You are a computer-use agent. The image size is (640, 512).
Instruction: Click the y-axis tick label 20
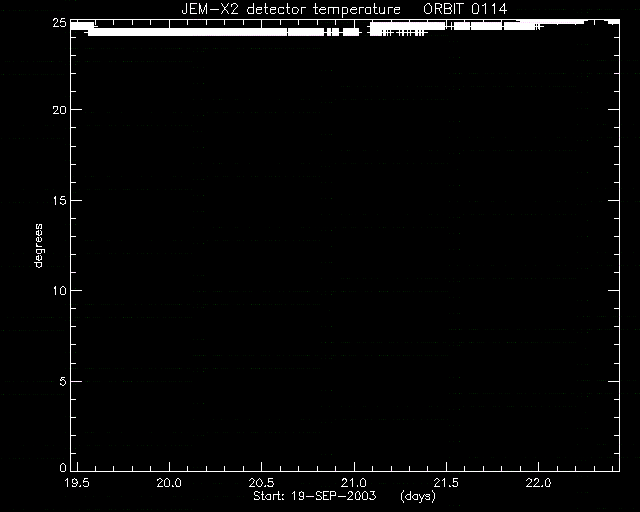coord(59,110)
